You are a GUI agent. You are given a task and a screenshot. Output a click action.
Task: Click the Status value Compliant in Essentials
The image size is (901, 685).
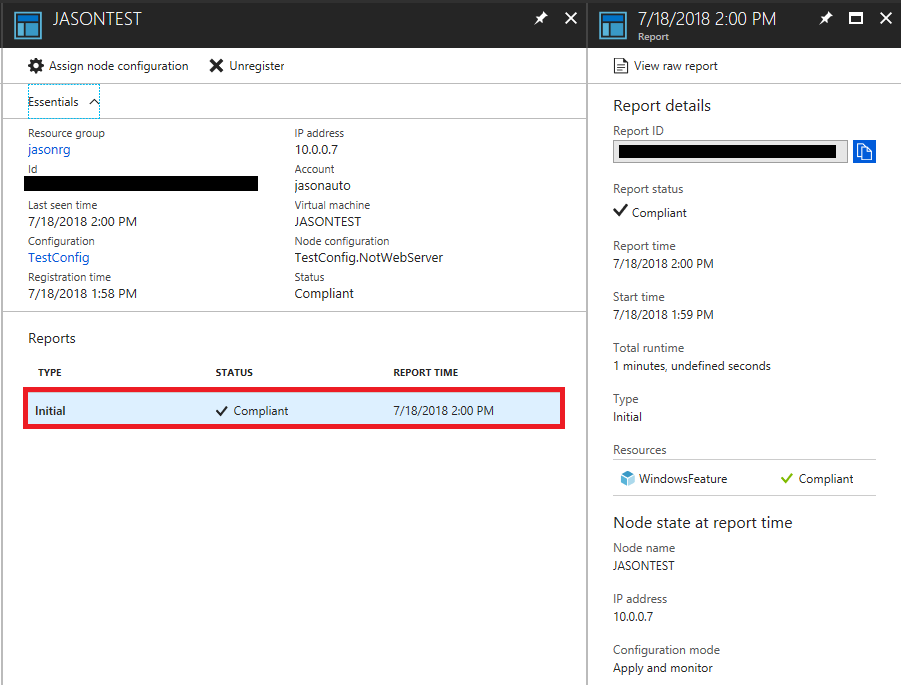324,294
